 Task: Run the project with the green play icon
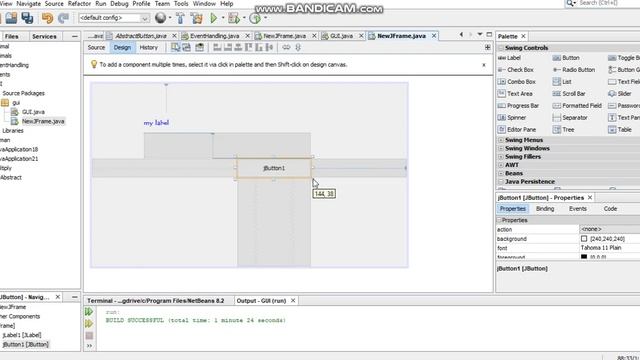[213, 18]
